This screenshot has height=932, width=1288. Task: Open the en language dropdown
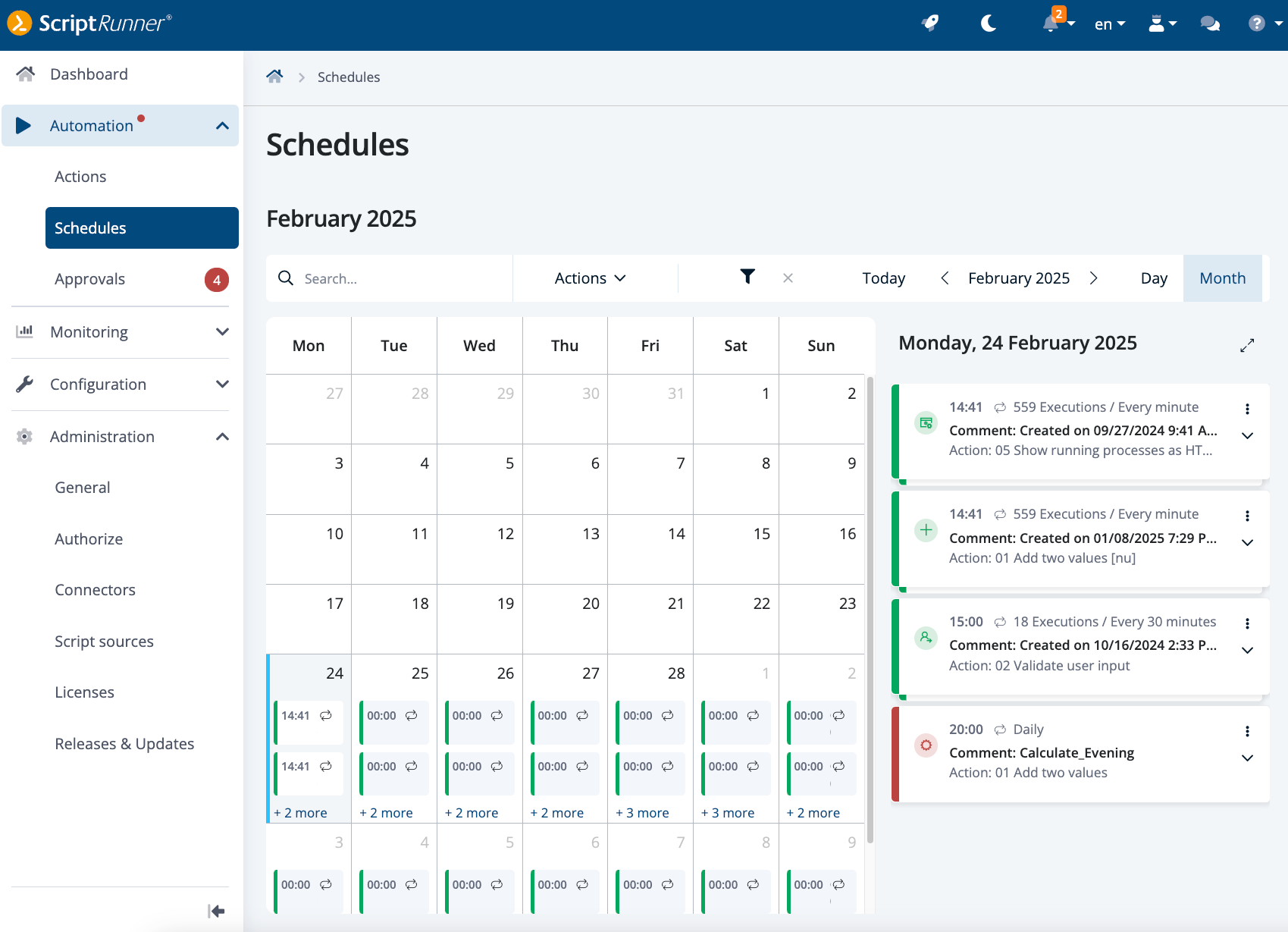tap(1110, 24)
